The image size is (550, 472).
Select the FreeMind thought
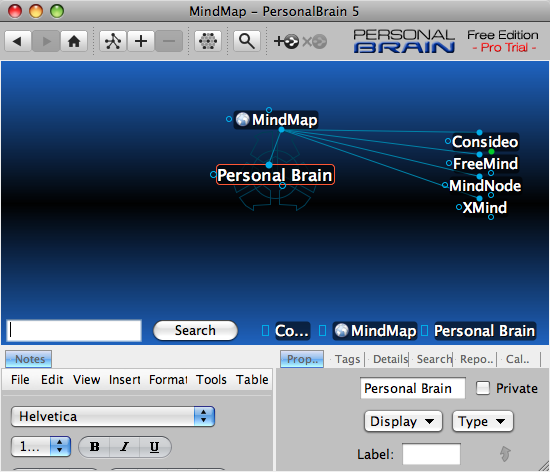tap(485, 163)
